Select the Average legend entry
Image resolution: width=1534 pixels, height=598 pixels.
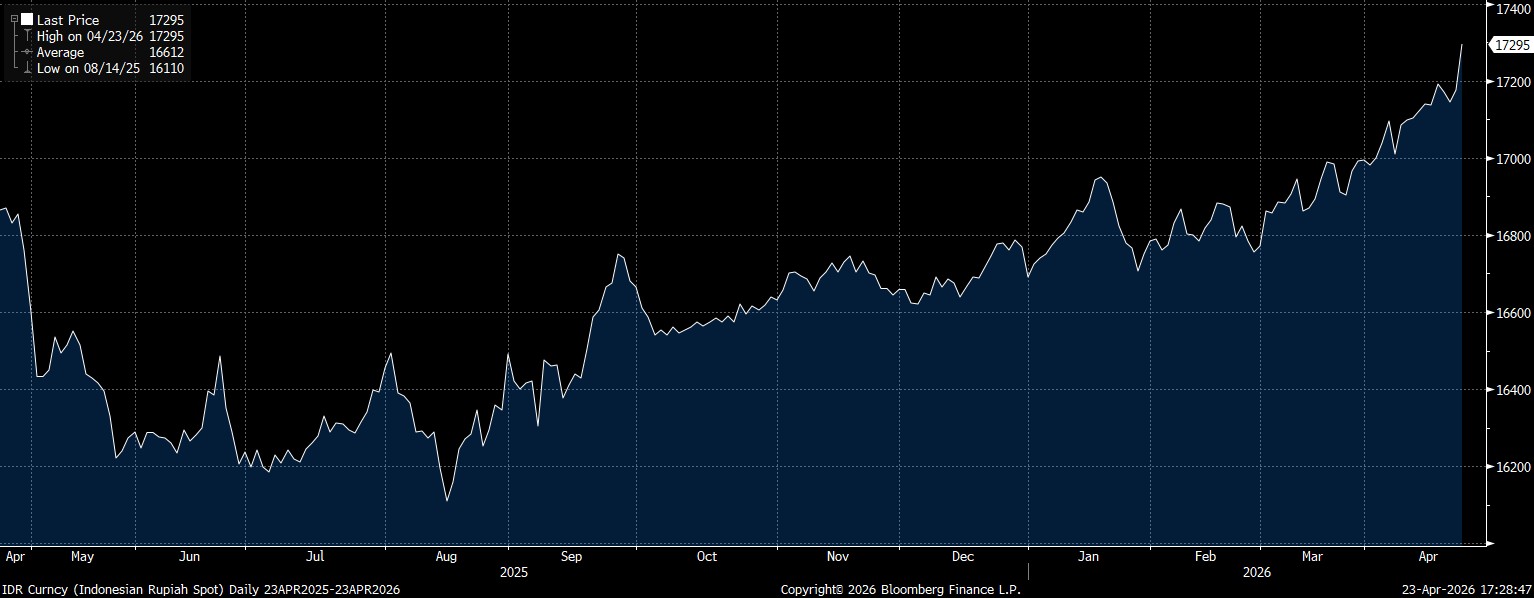60,52
